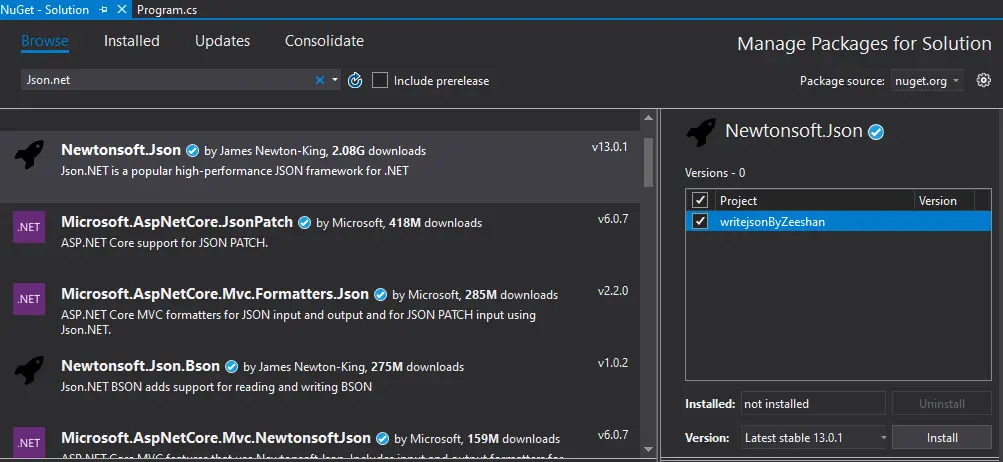Clear the Json.net search text
Viewport: 1003px width, 462px height.
click(x=320, y=80)
